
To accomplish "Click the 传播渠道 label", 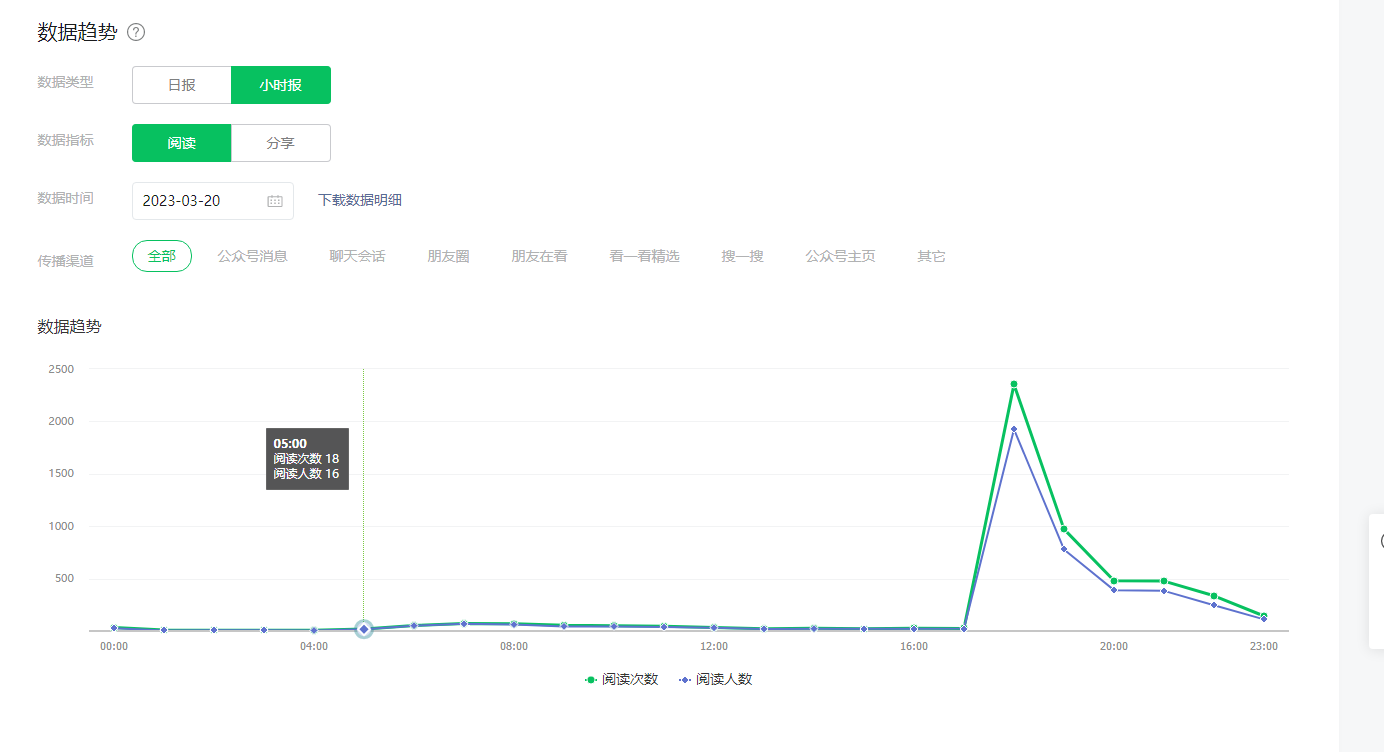I will pyautogui.click(x=65, y=260).
